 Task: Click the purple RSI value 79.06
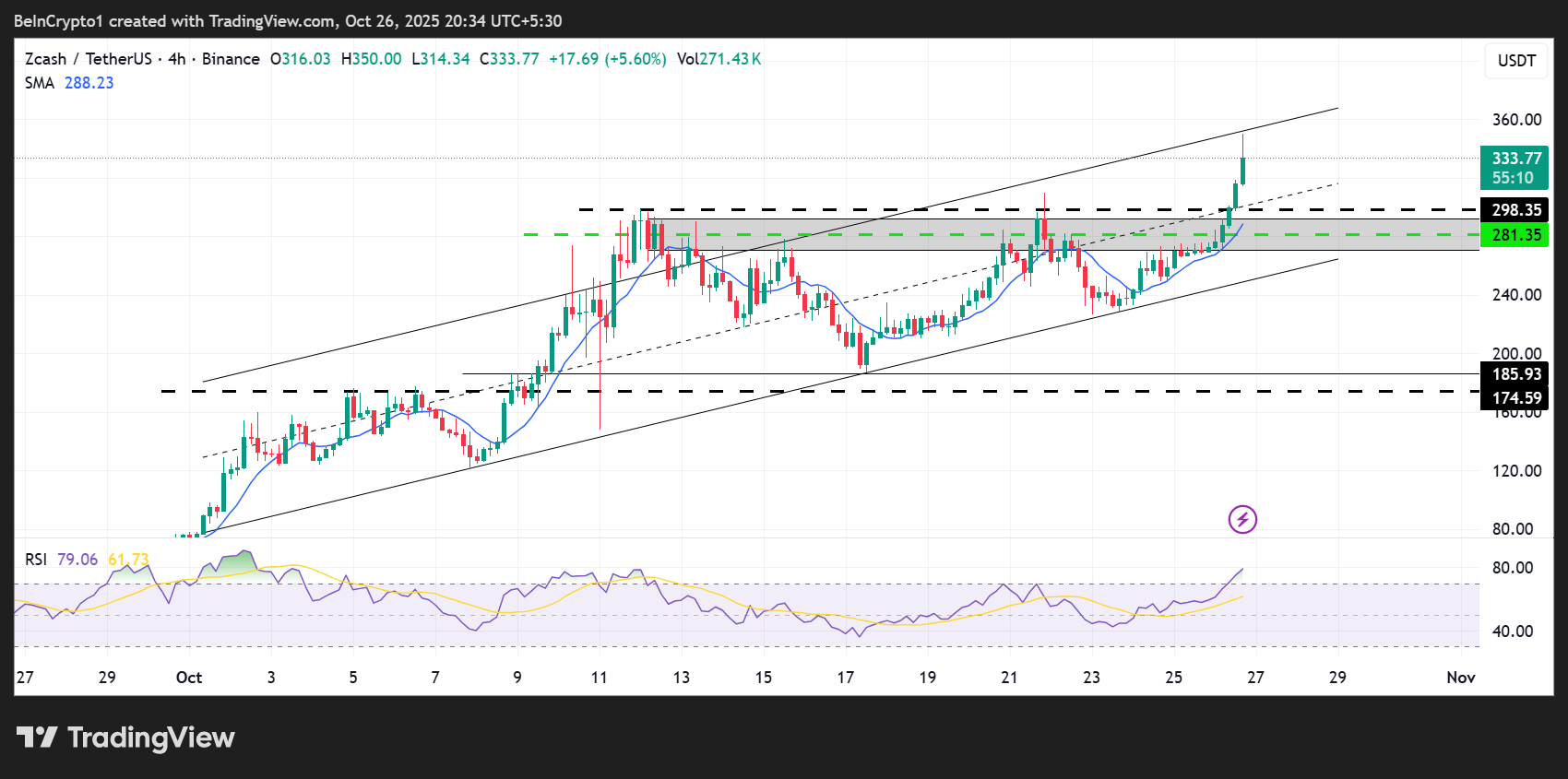77,560
